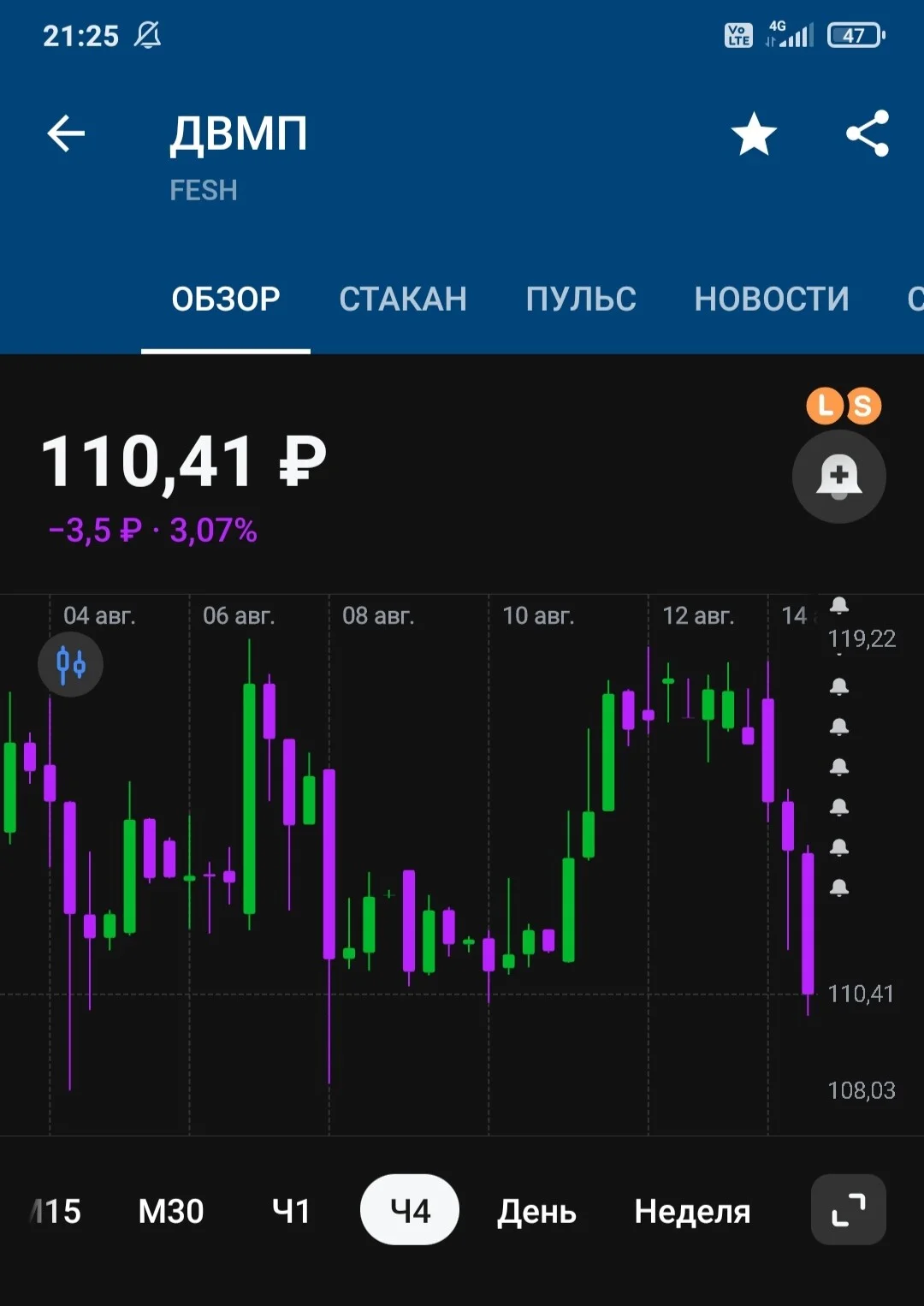Tap the orange L badge
Image resolution: width=924 pixels, height=1306 pixels.
pos(825,406)
